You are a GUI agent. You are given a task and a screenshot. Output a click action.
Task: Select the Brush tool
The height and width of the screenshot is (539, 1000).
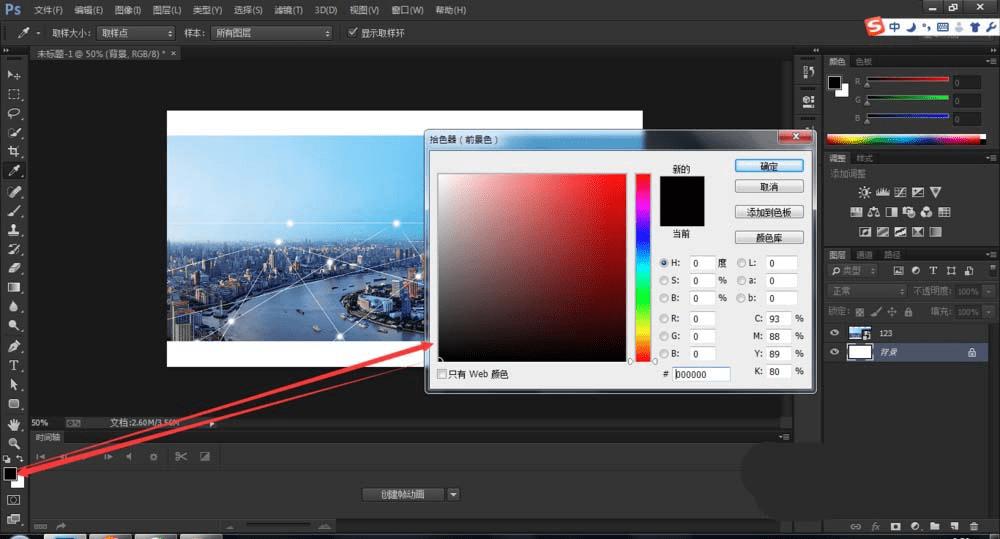pyautogui.click(x=13, y=210)
